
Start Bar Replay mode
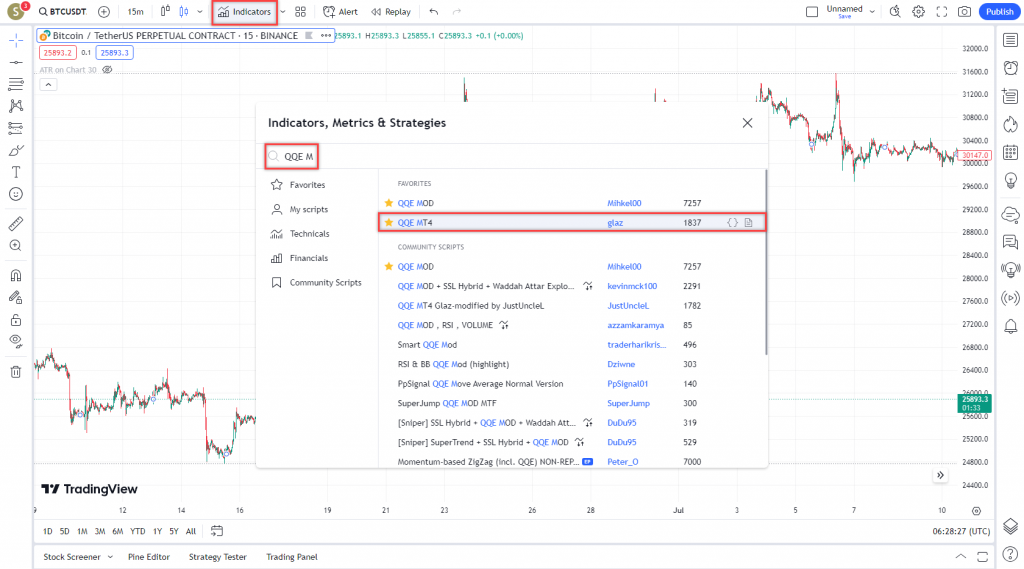click(391, 12)
